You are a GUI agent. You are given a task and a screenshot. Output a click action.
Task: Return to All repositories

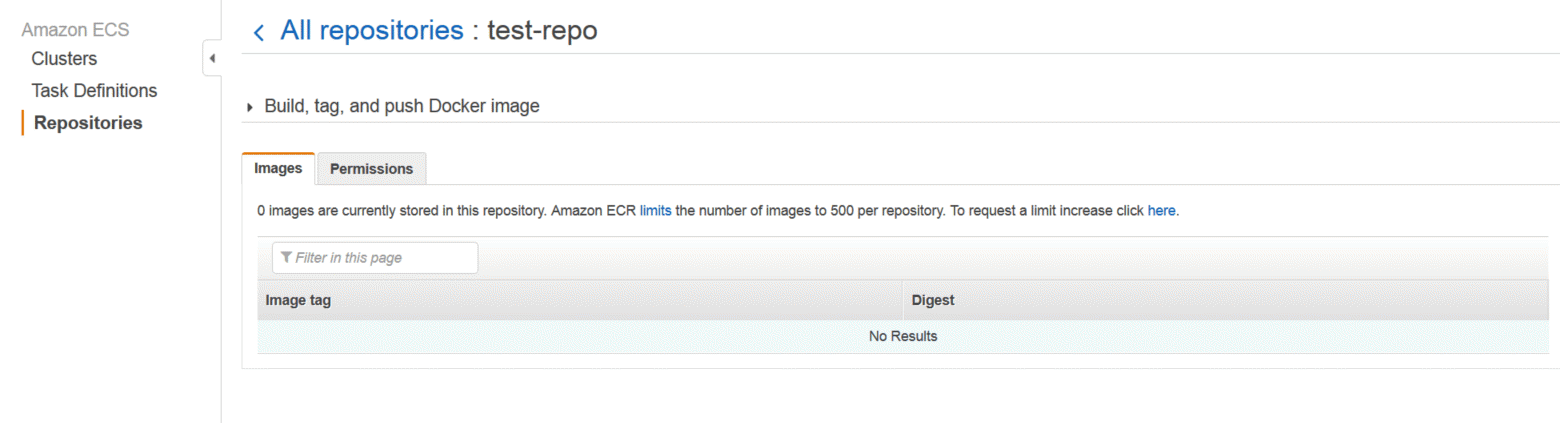pos(372,31)
